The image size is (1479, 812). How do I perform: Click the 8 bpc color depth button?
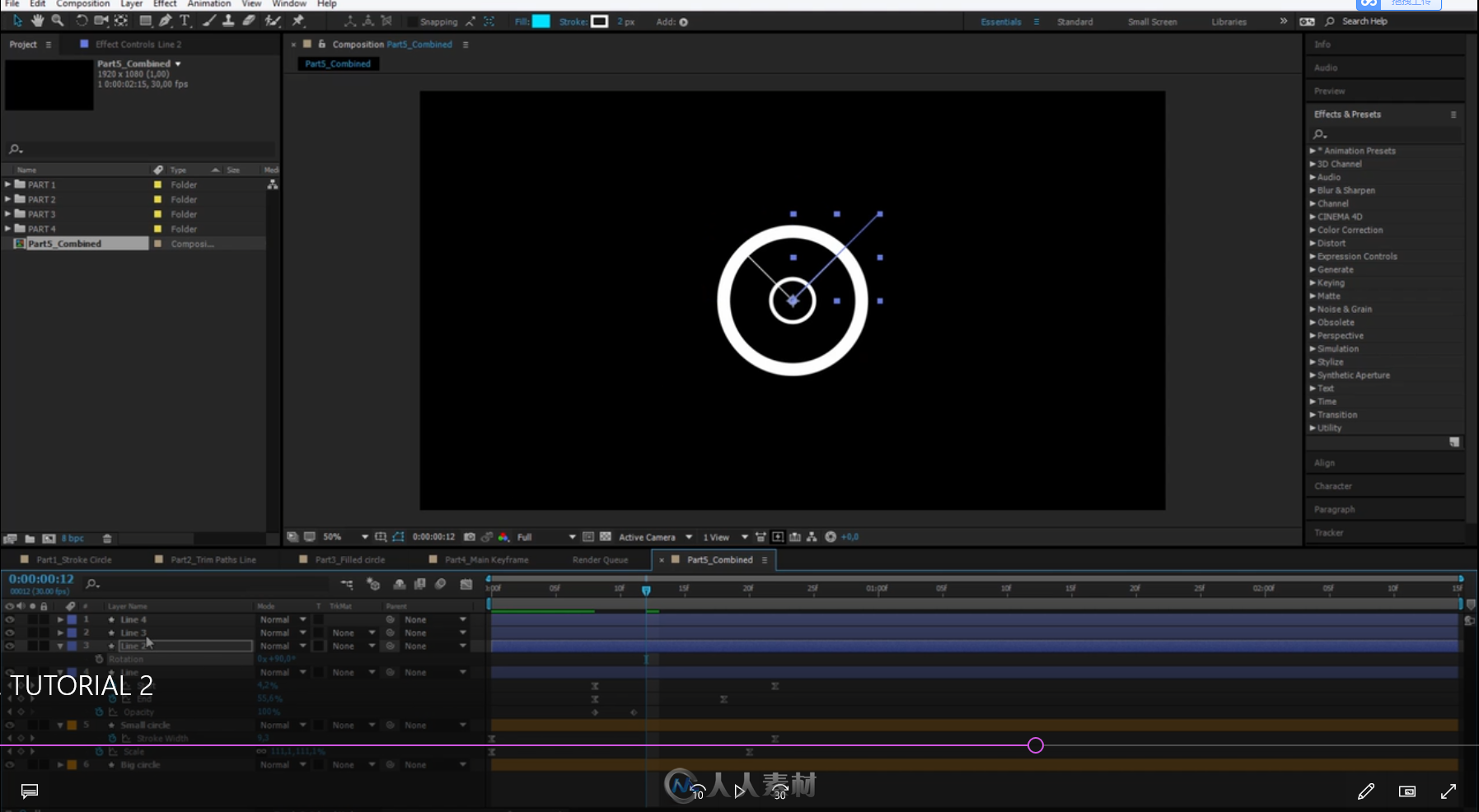73,539
